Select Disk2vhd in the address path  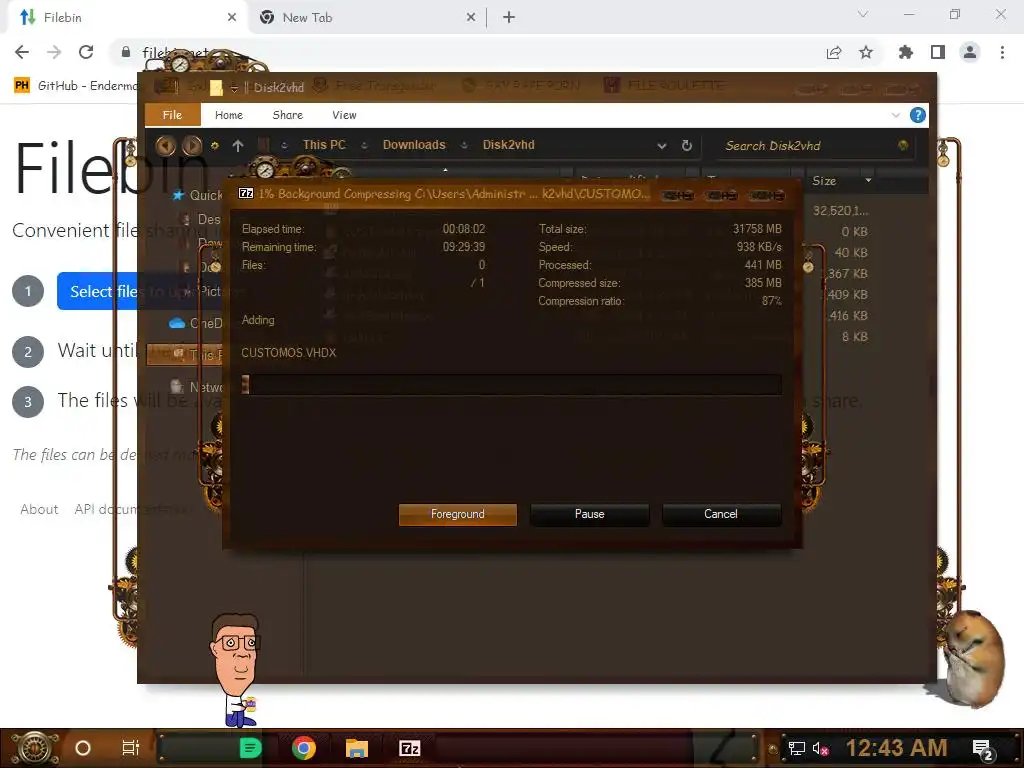[508, 145]
